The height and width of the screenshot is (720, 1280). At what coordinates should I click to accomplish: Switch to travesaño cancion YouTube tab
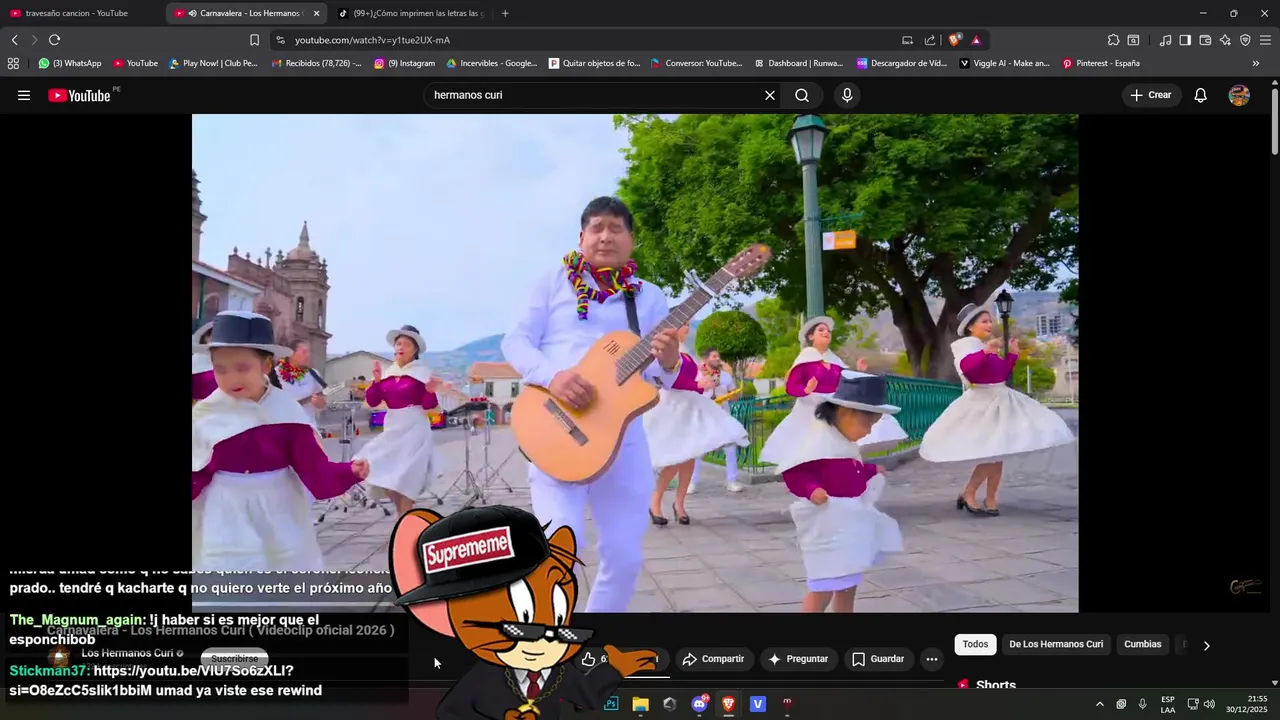coord(78,13)
